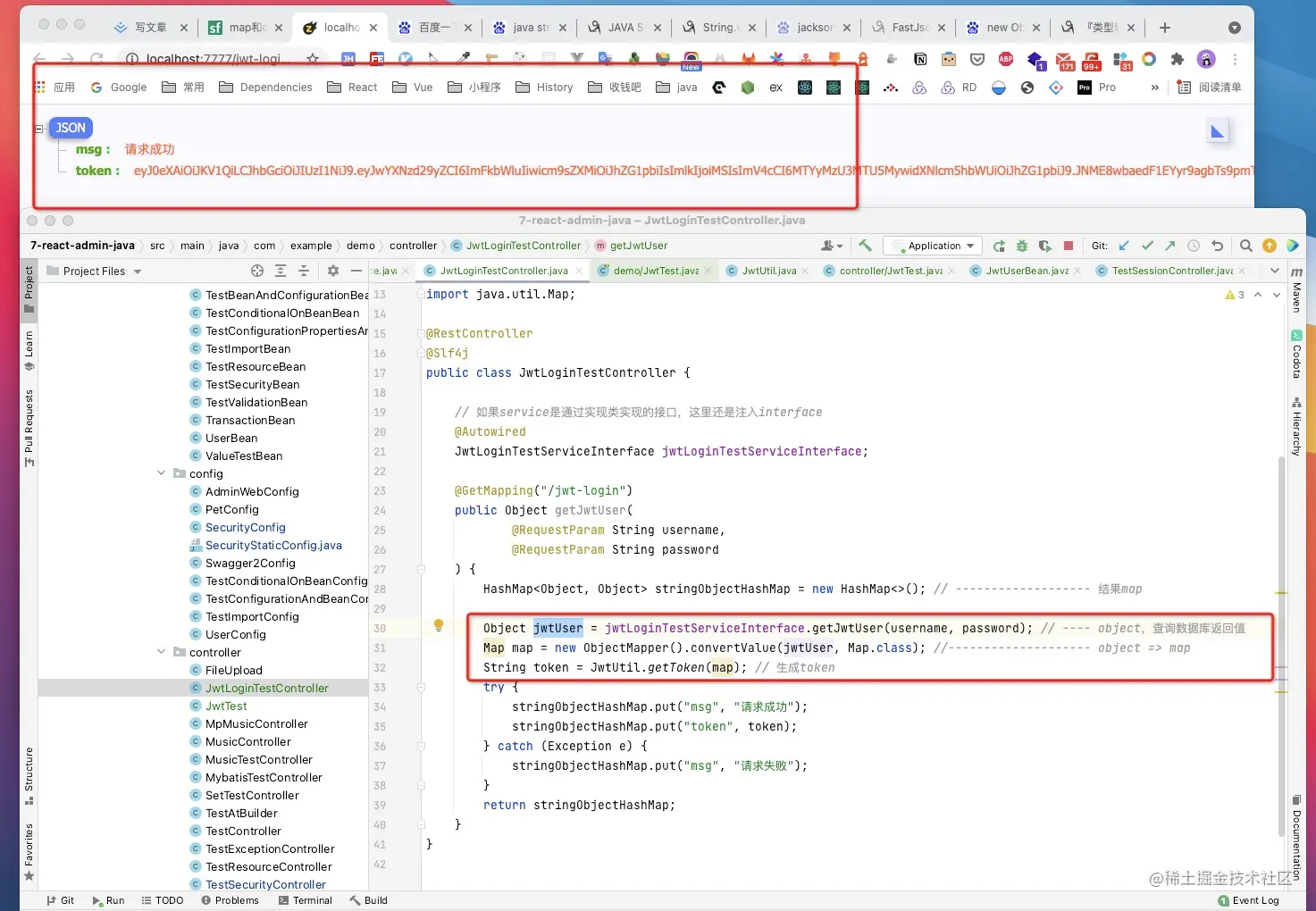Open Chrome three-dot menu
The width and height of the screenshot is (1316, 911).
point(1235,59)
